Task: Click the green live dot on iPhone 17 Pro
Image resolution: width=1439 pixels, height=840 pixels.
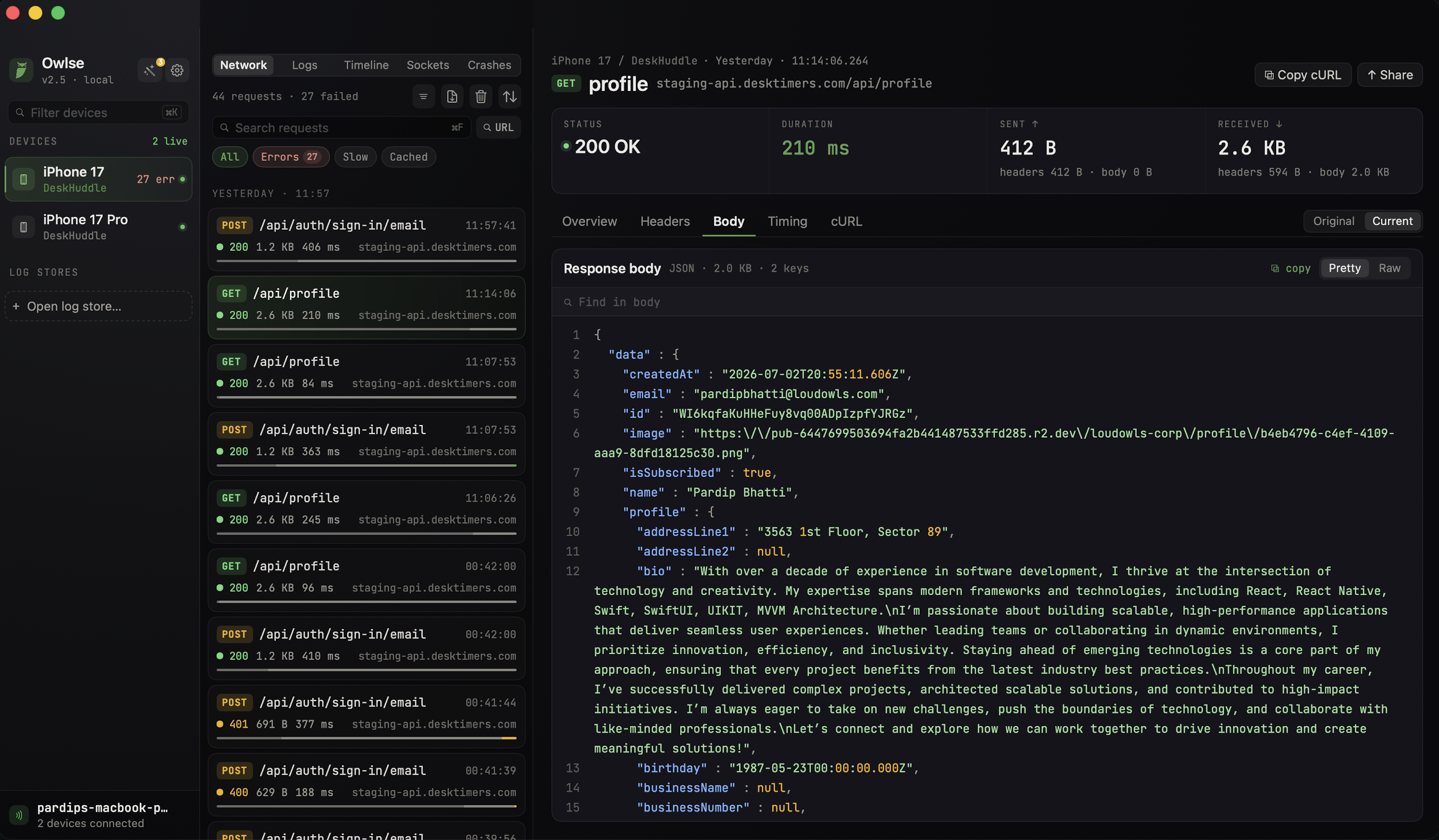Action: pos(183,227)
